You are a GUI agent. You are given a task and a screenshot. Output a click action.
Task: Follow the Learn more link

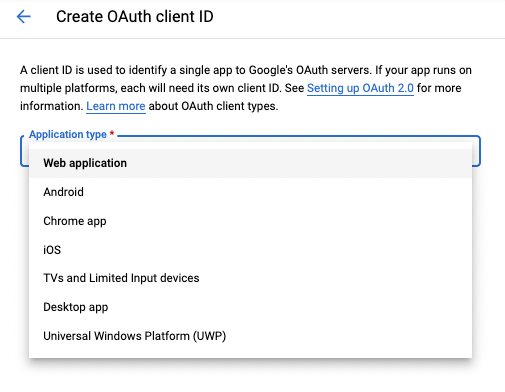tap(116, 106)
